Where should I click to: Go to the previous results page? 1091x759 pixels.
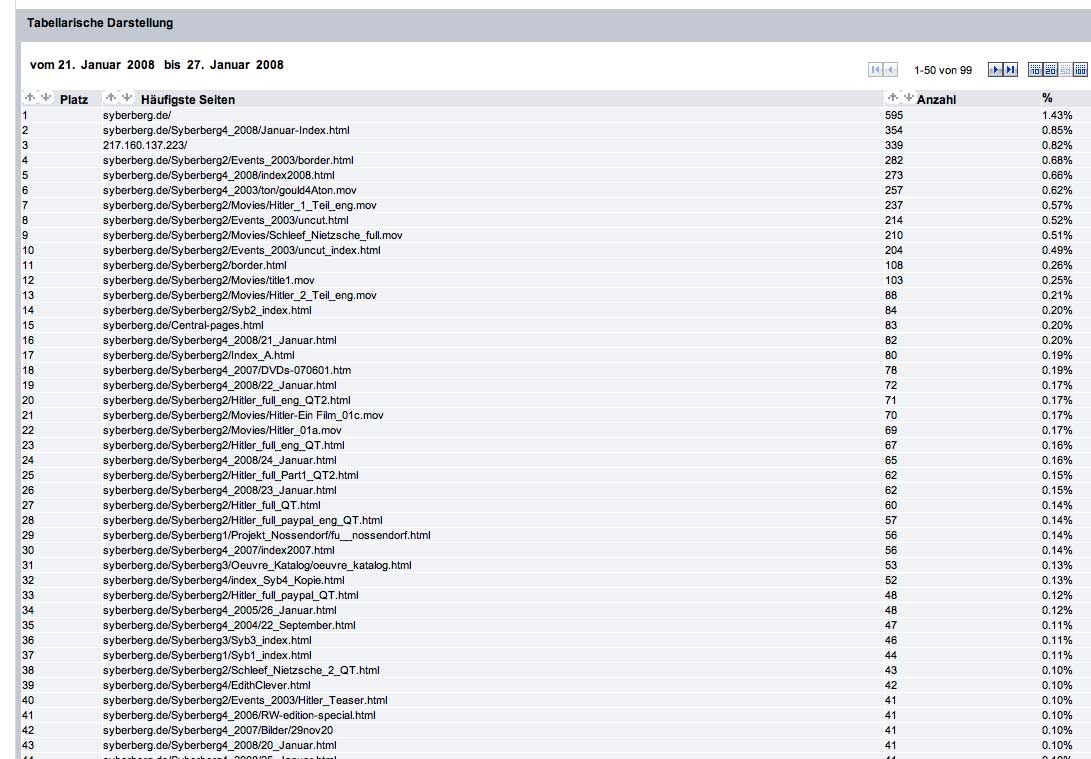890,69
